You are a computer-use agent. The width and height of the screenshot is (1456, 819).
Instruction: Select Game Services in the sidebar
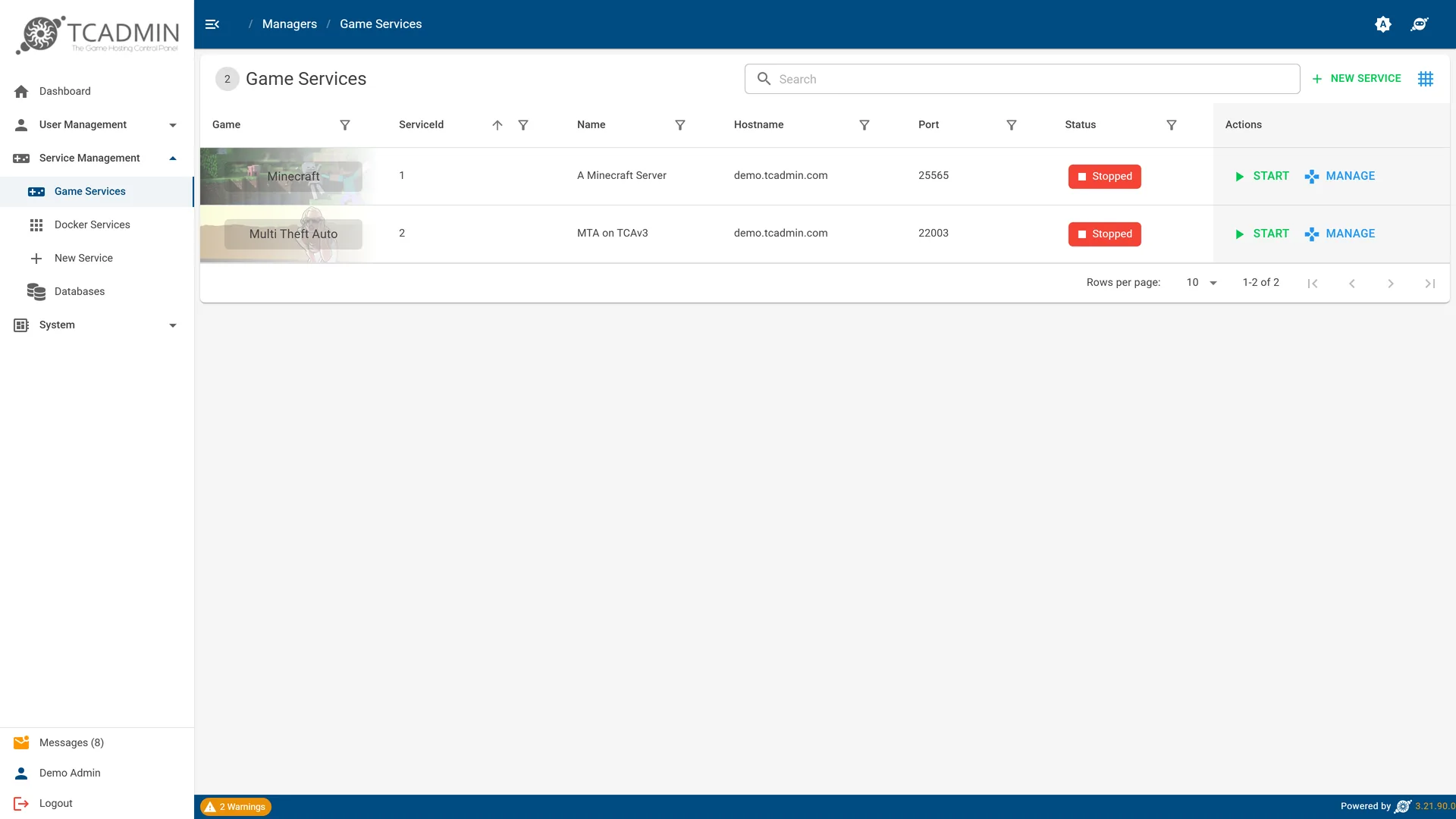97,191
